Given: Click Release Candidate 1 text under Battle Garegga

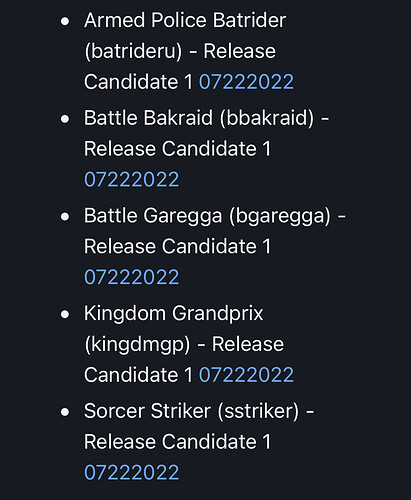Looking at the screenshot, I should (177, 246).
